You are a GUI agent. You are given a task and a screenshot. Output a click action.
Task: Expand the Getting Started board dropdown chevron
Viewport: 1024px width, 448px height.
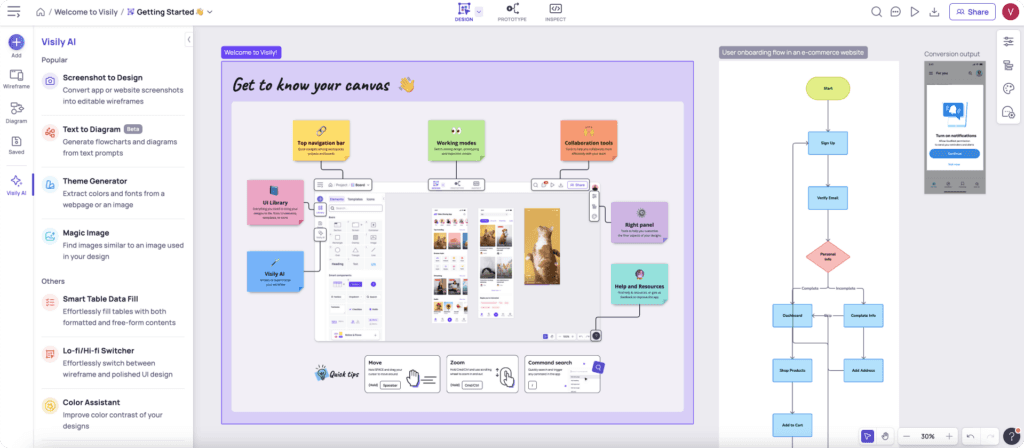210,12
